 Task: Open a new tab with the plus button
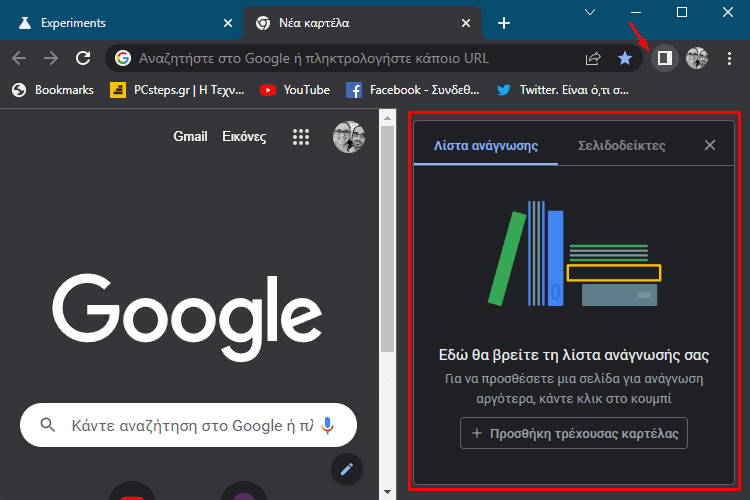(x=504, y=23)
